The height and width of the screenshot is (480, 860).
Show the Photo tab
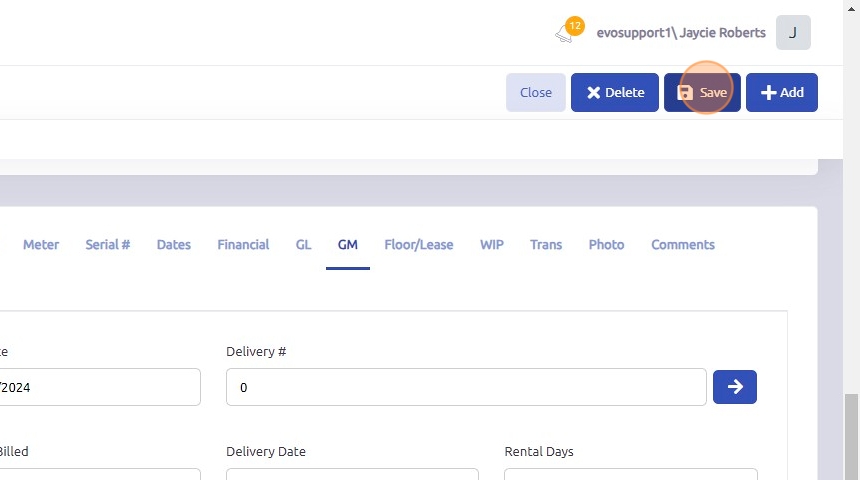[607, 245]
